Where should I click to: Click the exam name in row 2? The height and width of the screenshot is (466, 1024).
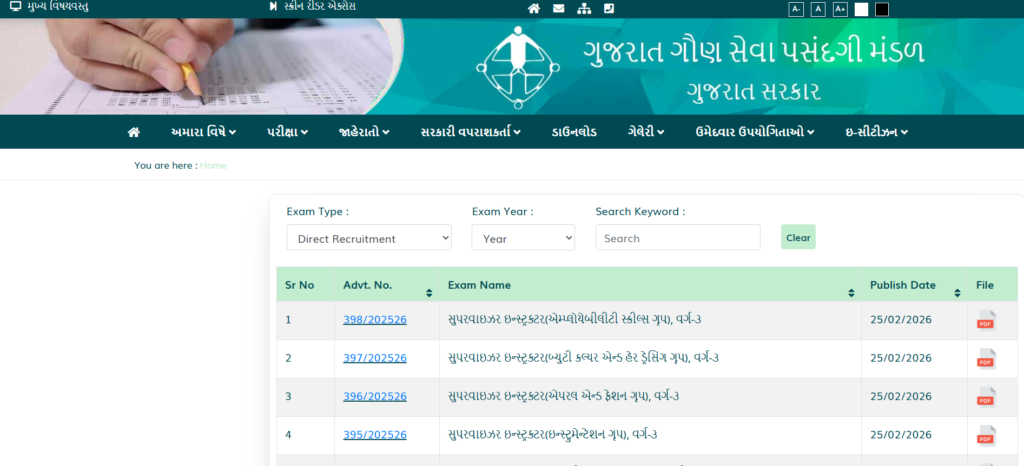583,358
